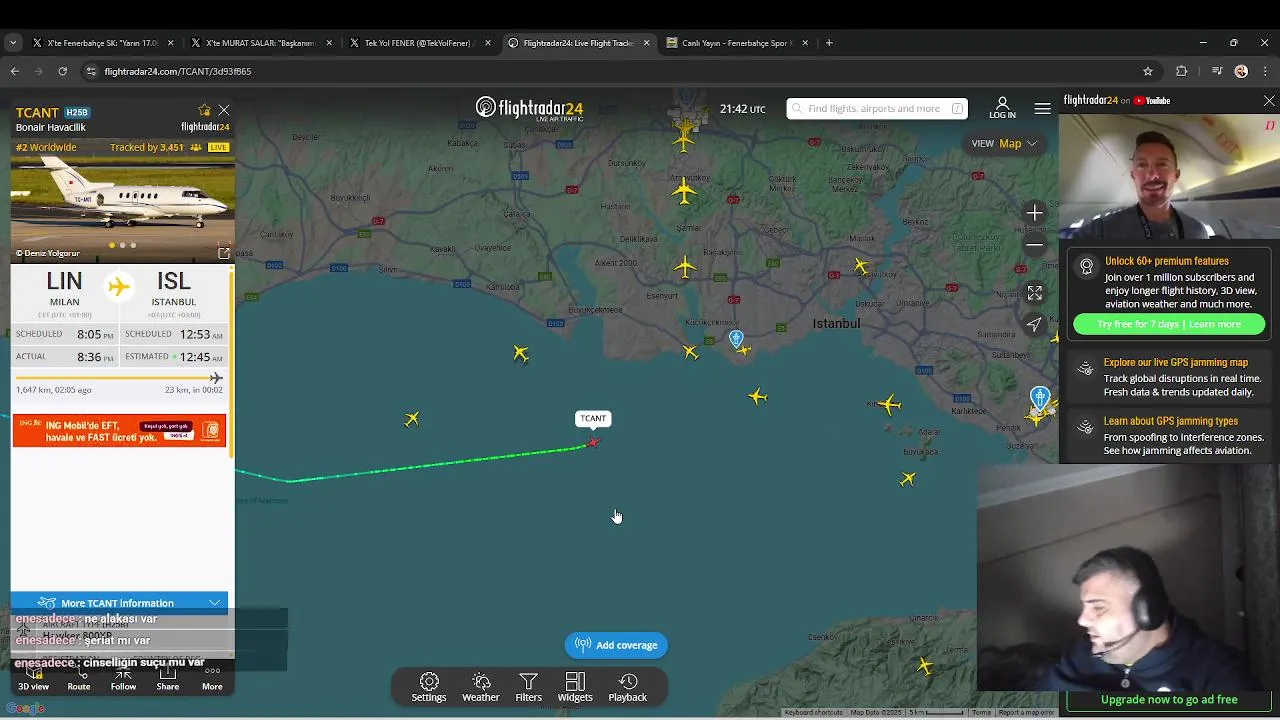The width and height of the screenshot is (1280, 720).
Task: Open browser extensions puzzle icon
Action: coord(1182,71)
